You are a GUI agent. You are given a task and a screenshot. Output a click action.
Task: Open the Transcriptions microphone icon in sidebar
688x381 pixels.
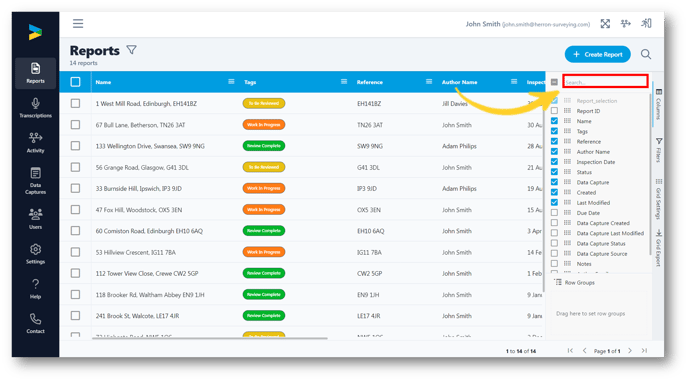[x=36, y=104]
